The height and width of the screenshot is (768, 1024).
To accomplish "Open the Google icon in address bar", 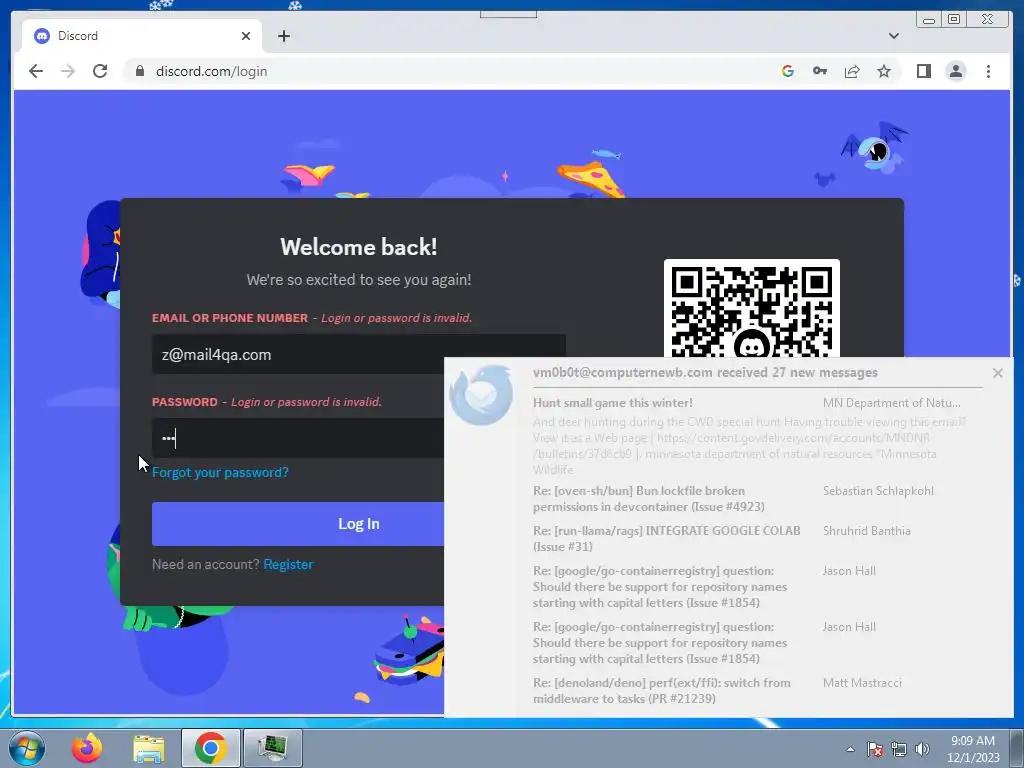I will pos(788,71).
